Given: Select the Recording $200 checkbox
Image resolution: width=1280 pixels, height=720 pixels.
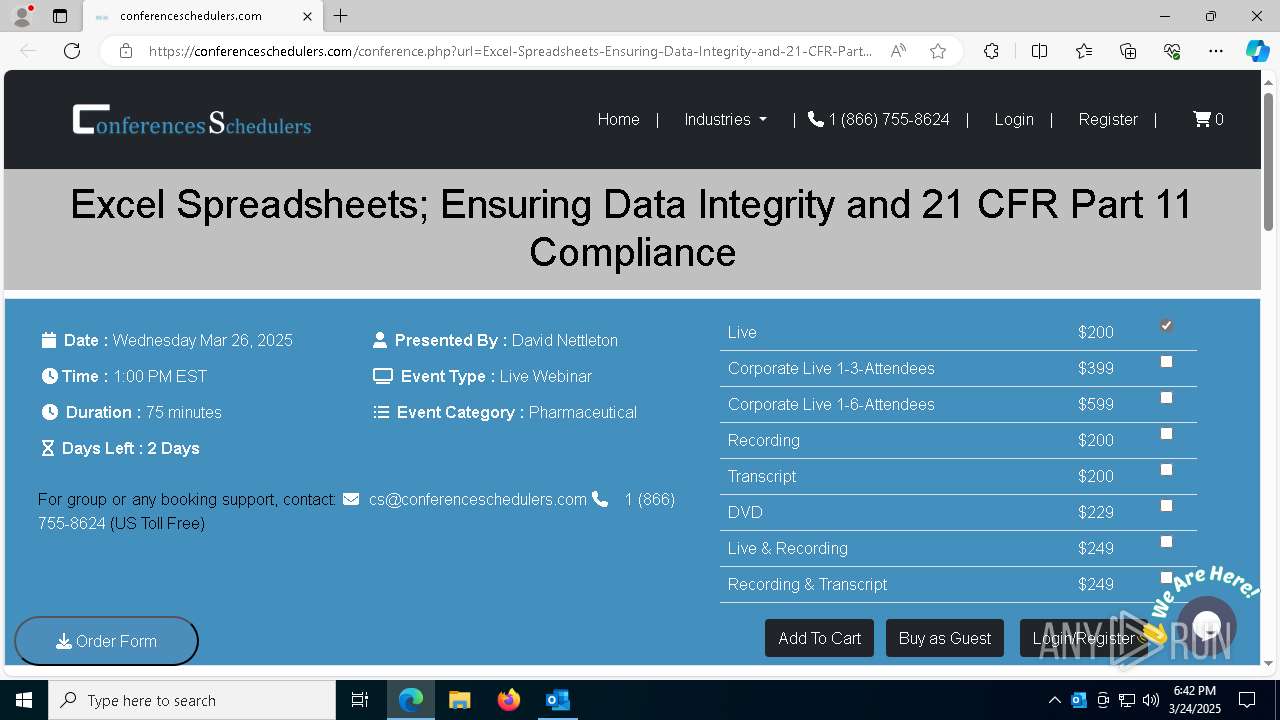Looking at the screenshot, I should tap(1166, 434).
